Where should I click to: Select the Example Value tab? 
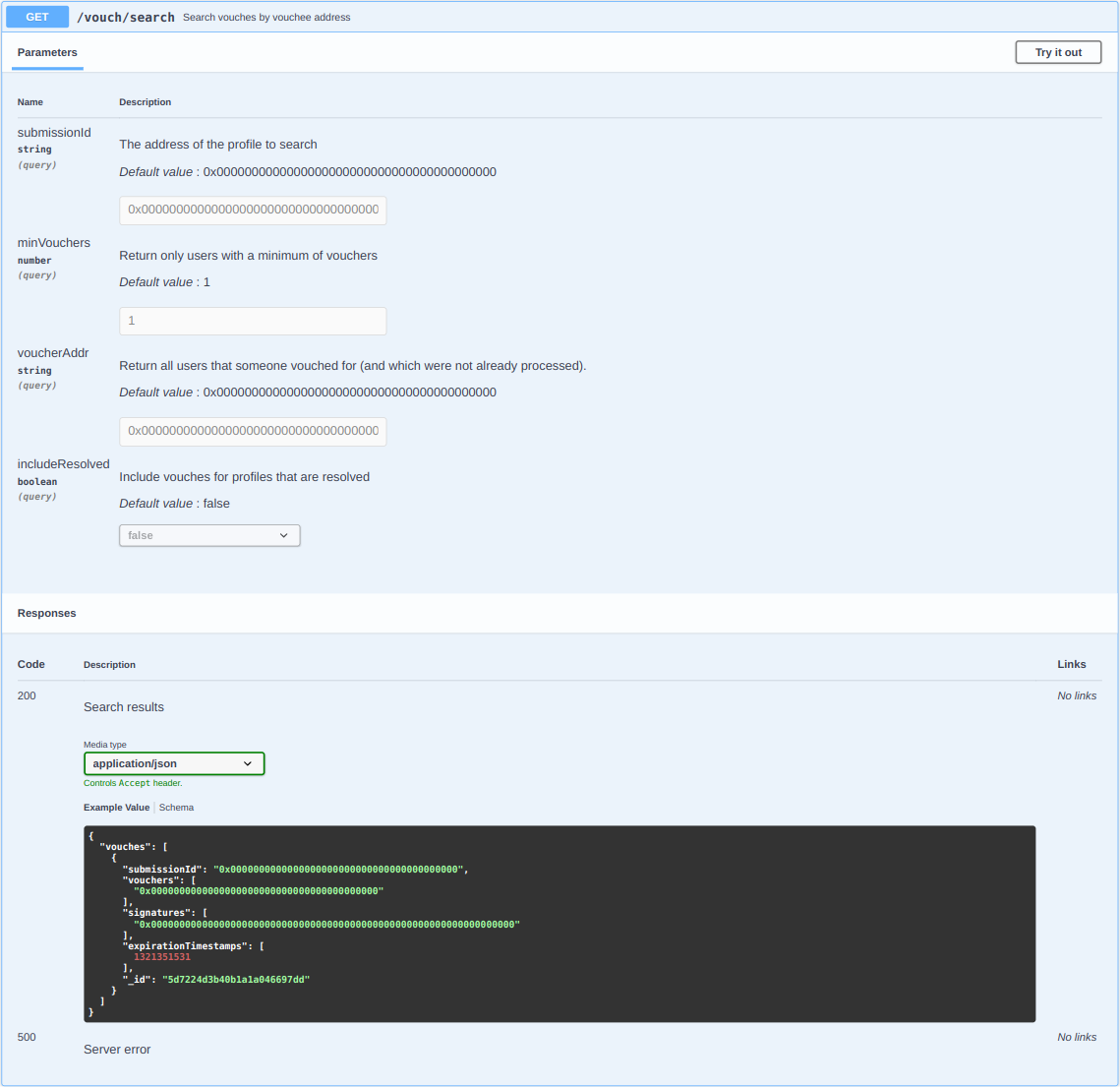coord(116,808)
